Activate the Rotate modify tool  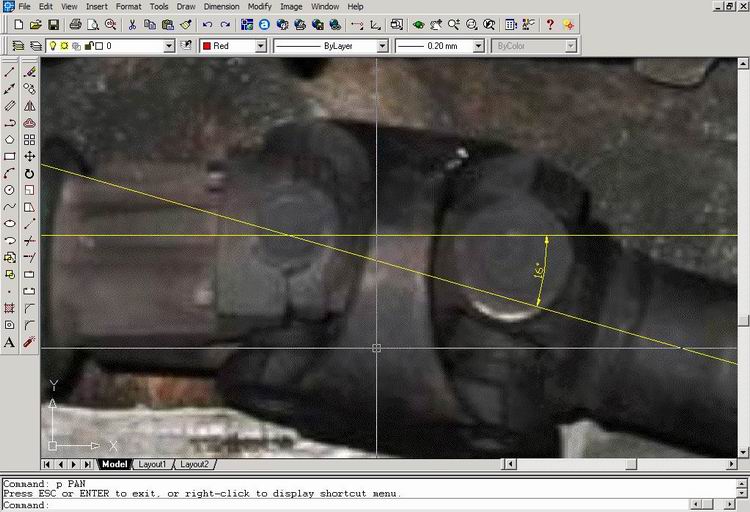coord(30,173)
